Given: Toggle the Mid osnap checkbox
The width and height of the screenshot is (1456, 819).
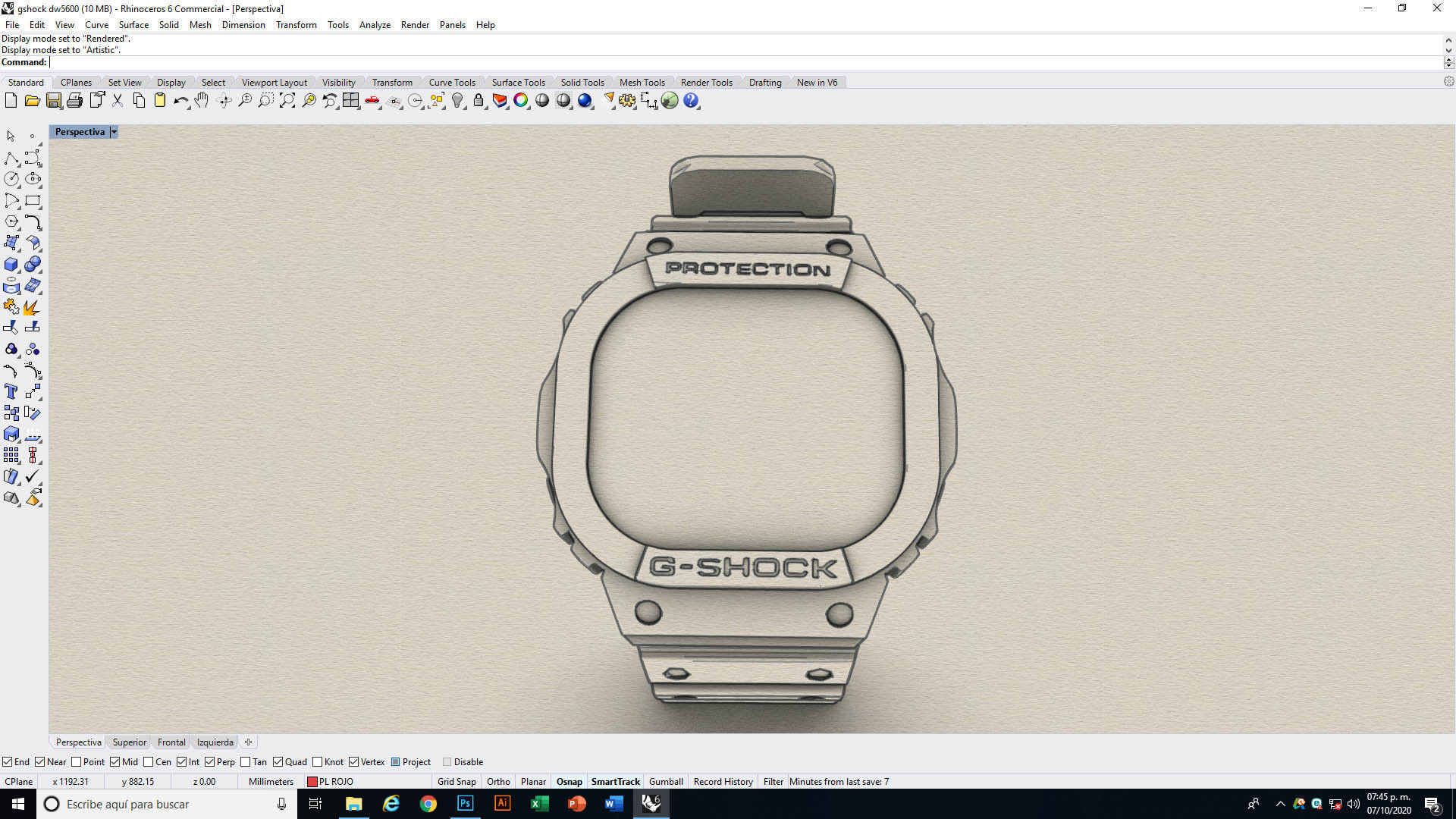Looking at the screenshot, I should (115, 761).
